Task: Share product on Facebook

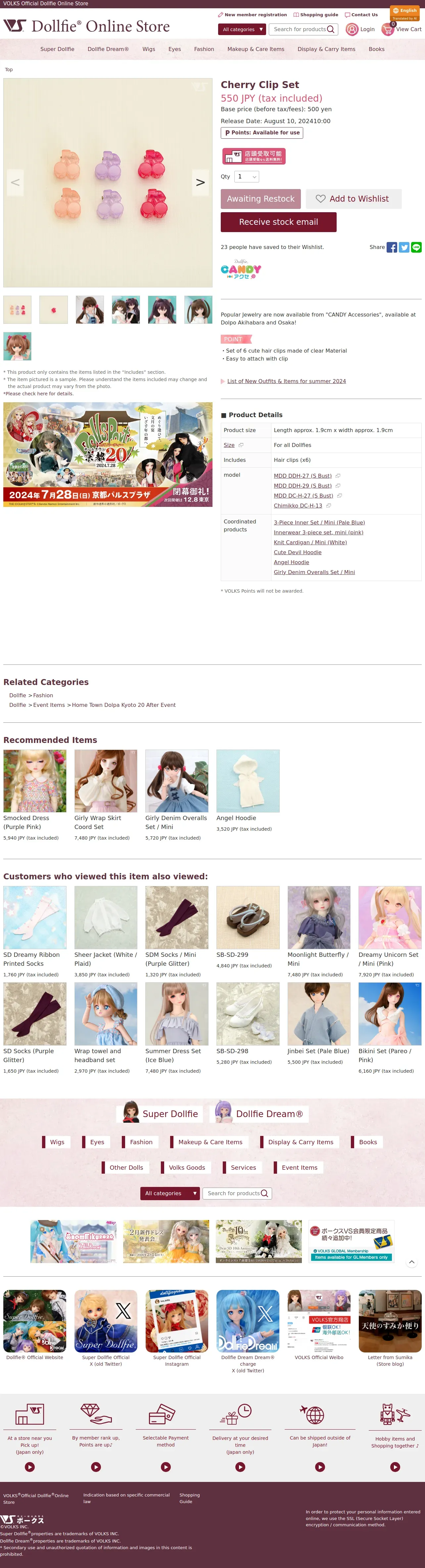Action: pyautogui.click(x=392, y=247)
